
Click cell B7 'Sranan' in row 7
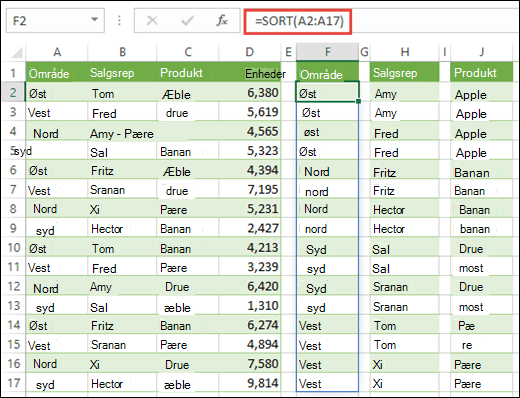(122, 190)
